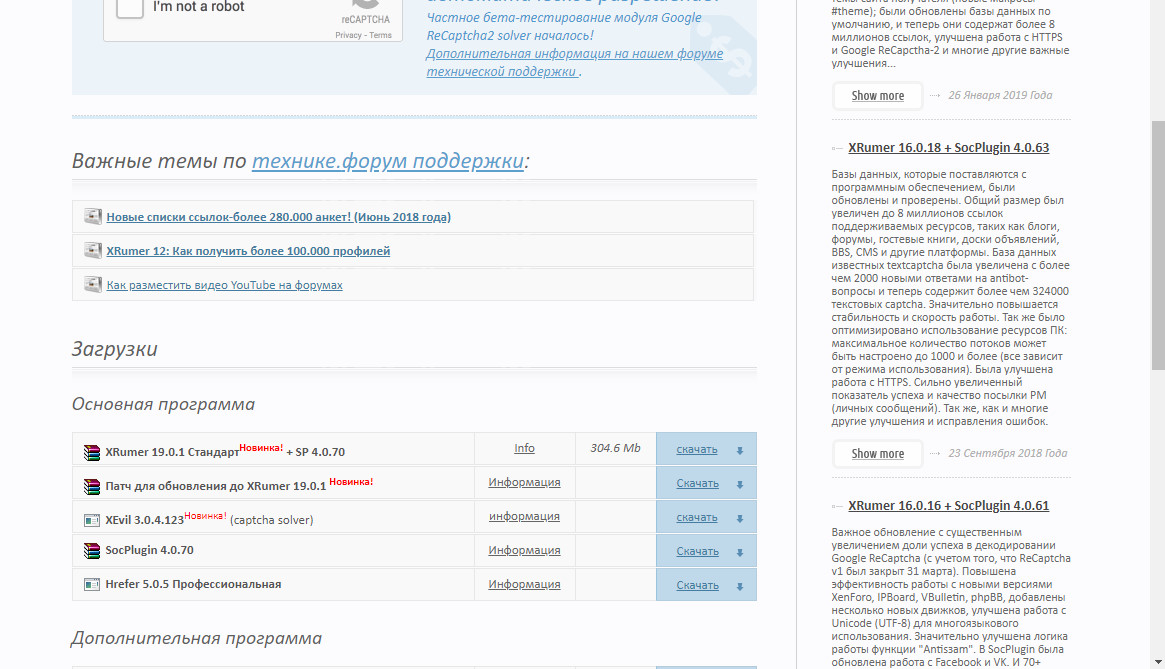
Task: Click the download arrow in the SocPlugin 4.0.70 row
Action: tap(740, 552)
